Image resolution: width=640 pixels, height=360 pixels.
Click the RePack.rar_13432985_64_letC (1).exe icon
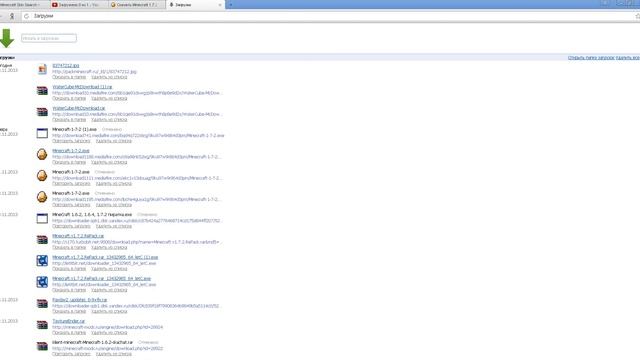point(42,261)
